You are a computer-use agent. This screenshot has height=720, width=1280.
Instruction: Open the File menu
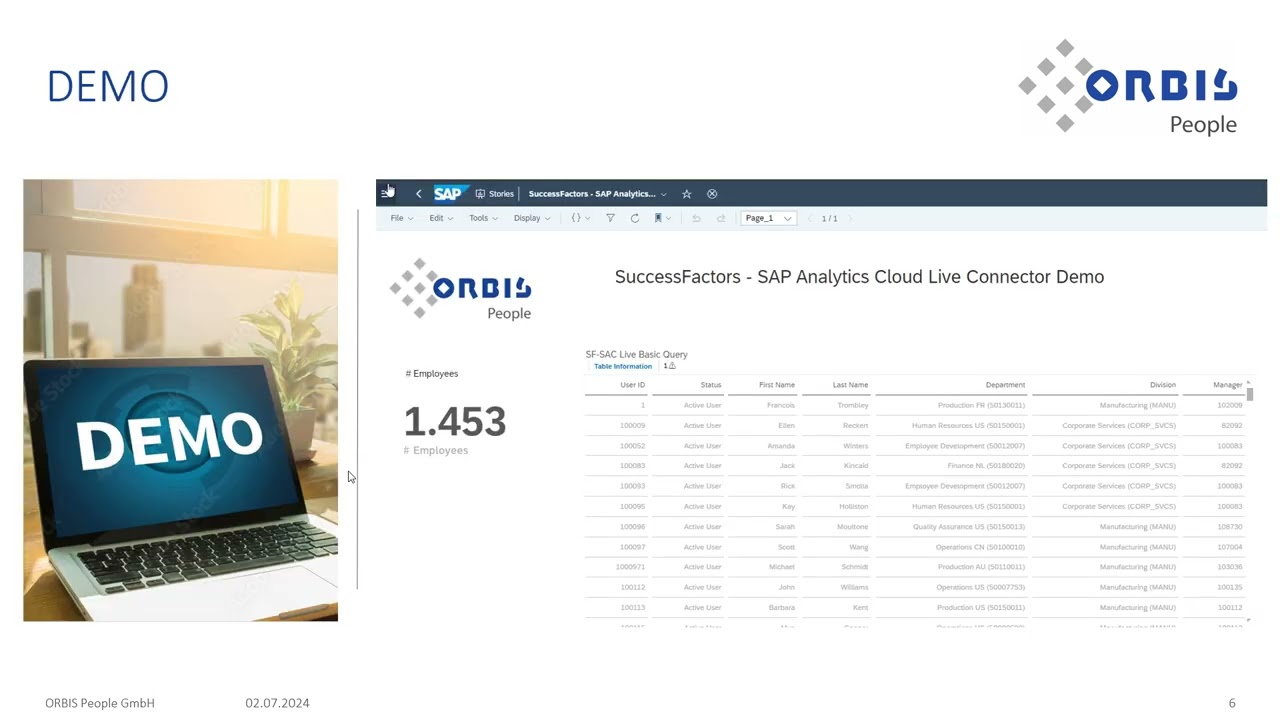coord(402,218)
